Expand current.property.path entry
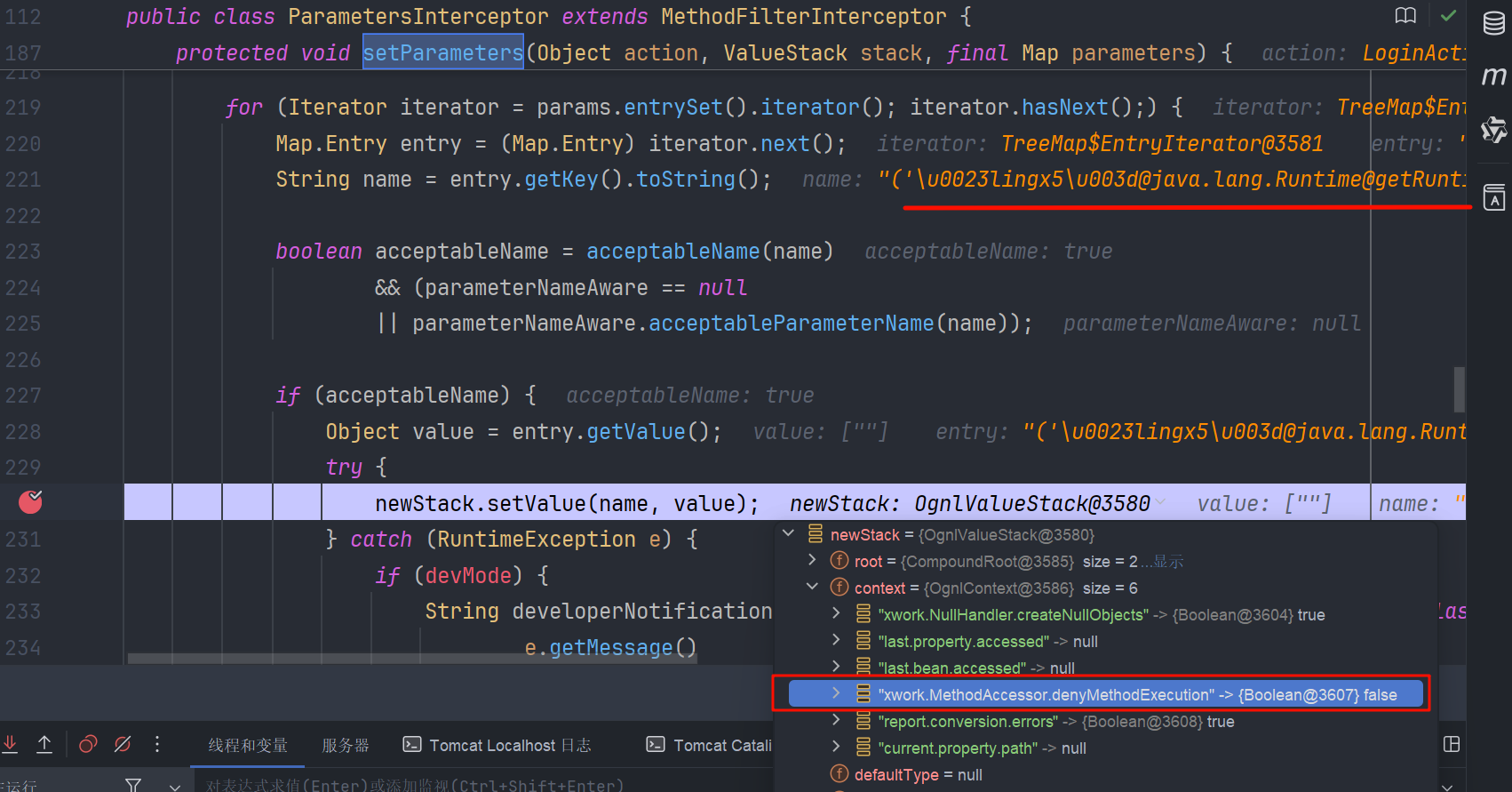 click(x=836, y=747)
